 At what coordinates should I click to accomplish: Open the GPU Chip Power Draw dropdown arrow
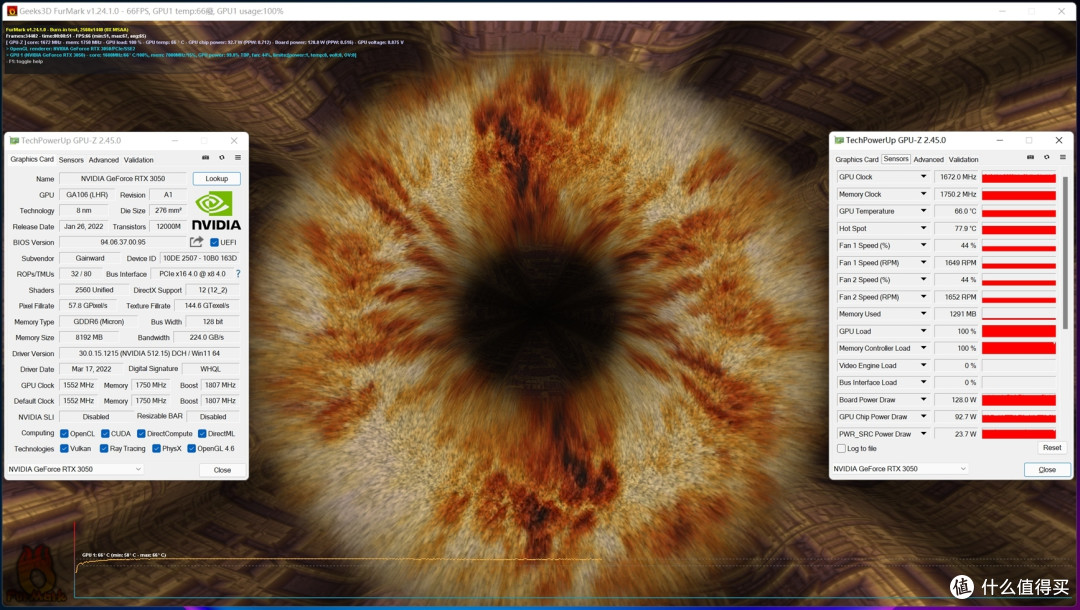click(924, 417)
